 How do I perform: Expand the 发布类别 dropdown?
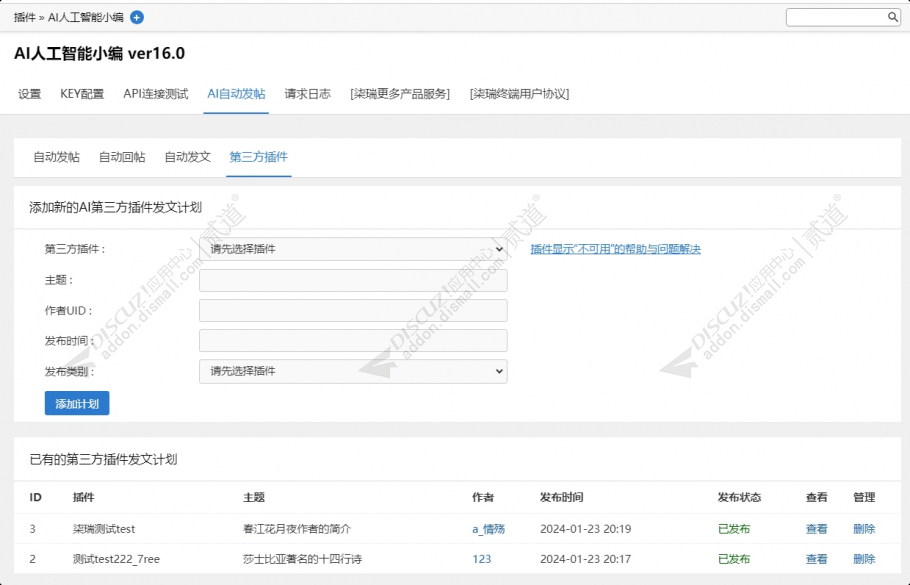click(x=353, y=371)
